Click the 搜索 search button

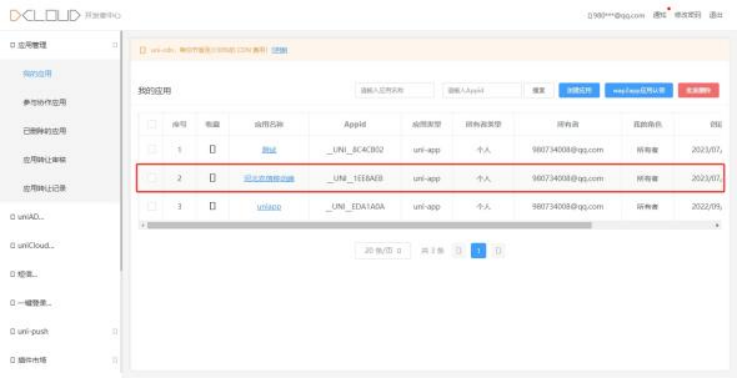click(539, 90)
